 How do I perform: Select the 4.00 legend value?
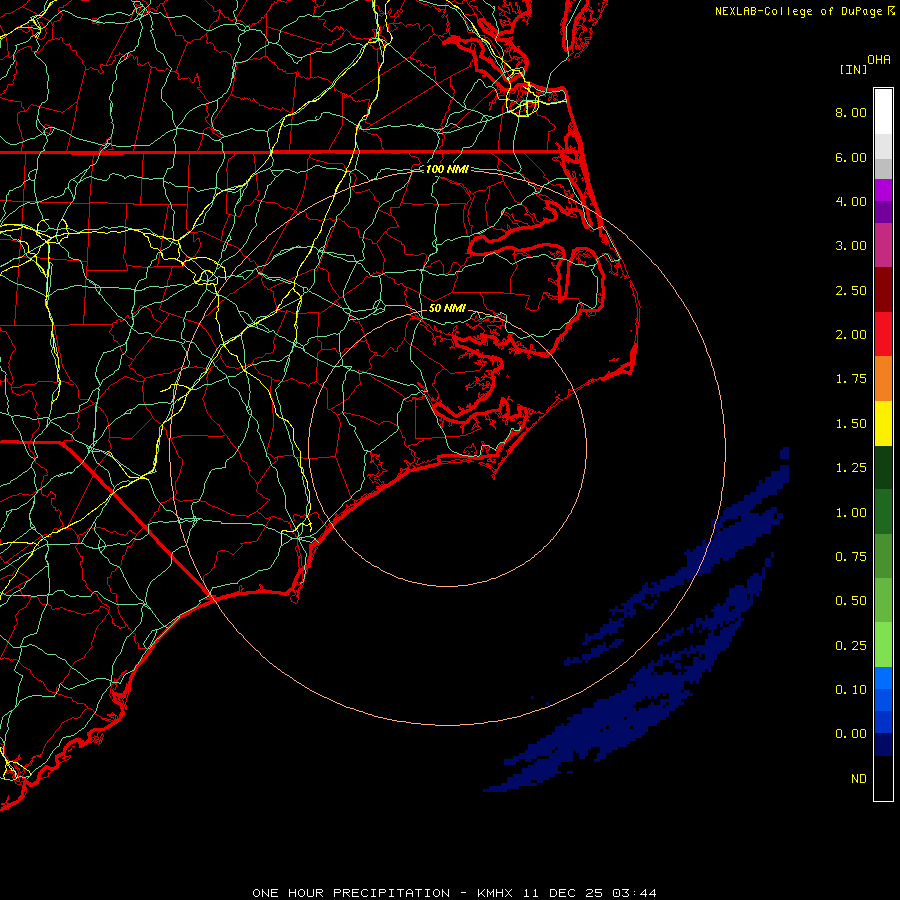[x=851, y=201]
